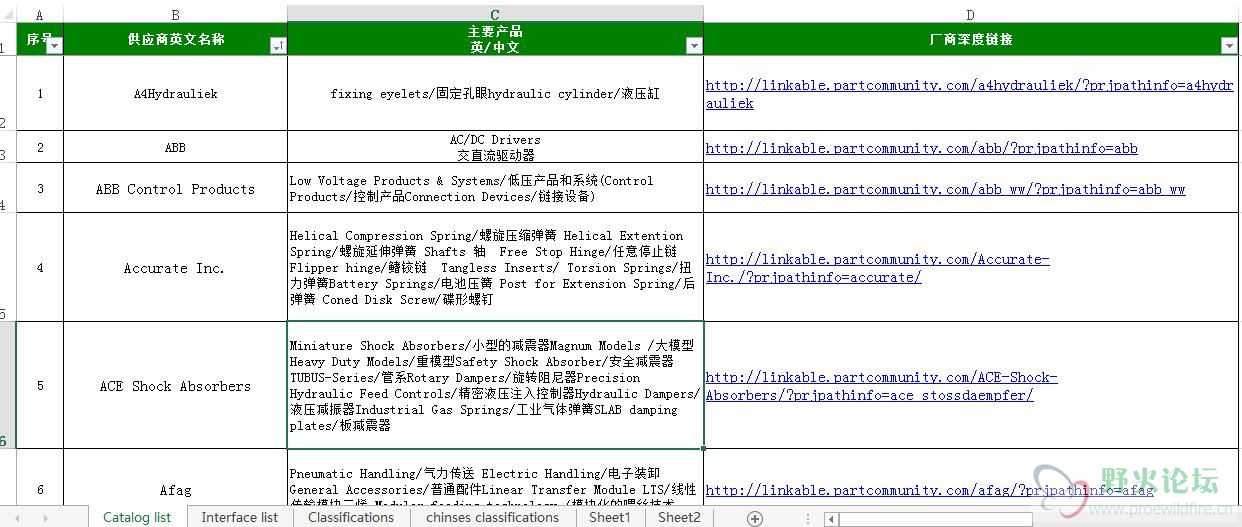Open the 厂商深度链接 column filter dropdown
The height and width of the screenshot is (527, 1242).
click(x=1229, y=46)
